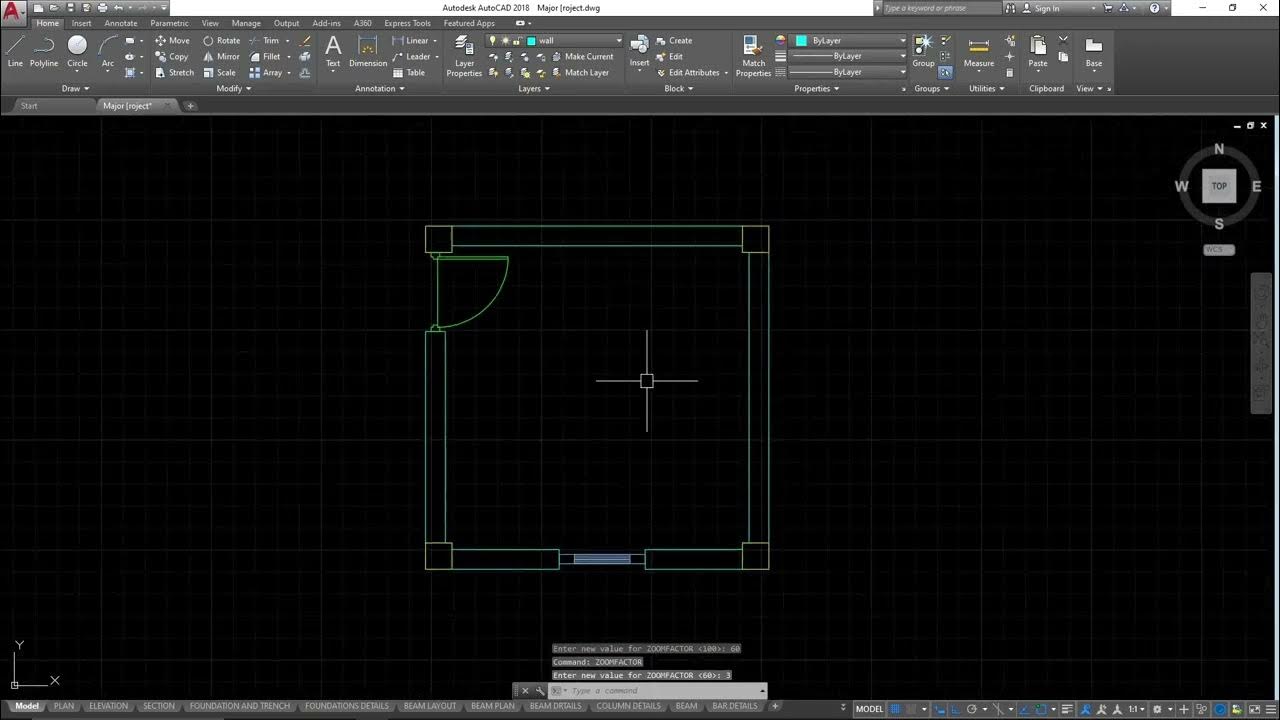Toggle group selection mode in Groups panel
This screenshot has height=720, width=1280.
945,73
